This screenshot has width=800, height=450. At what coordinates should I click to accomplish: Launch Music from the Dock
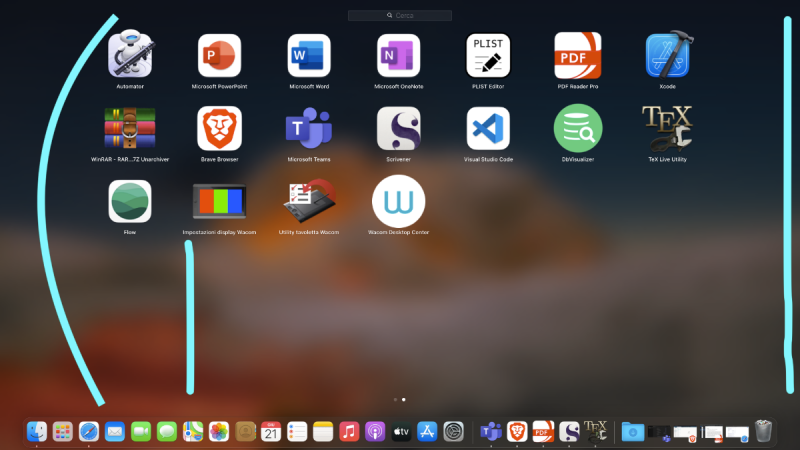[349, 432]
